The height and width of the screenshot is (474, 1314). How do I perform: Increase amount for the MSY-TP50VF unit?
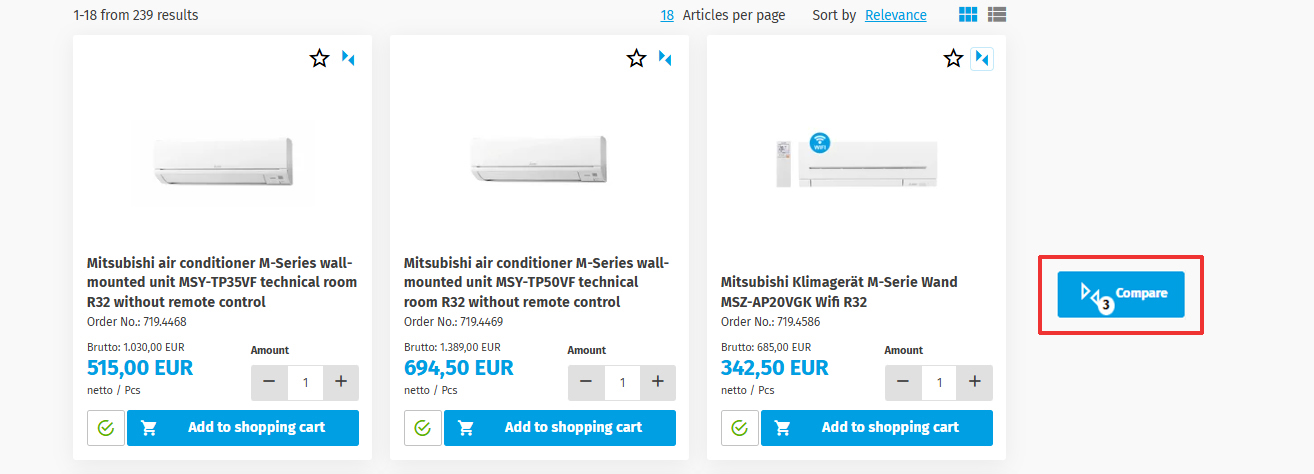click(658, 382)
